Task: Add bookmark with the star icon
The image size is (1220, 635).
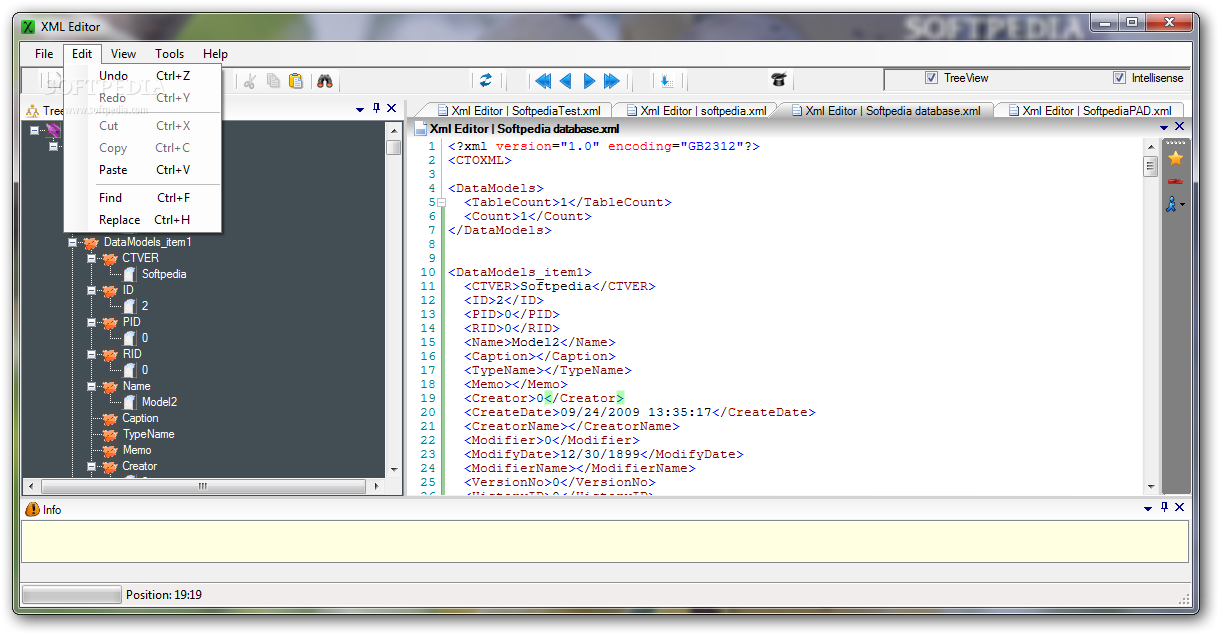Action: click(1175, 158)
